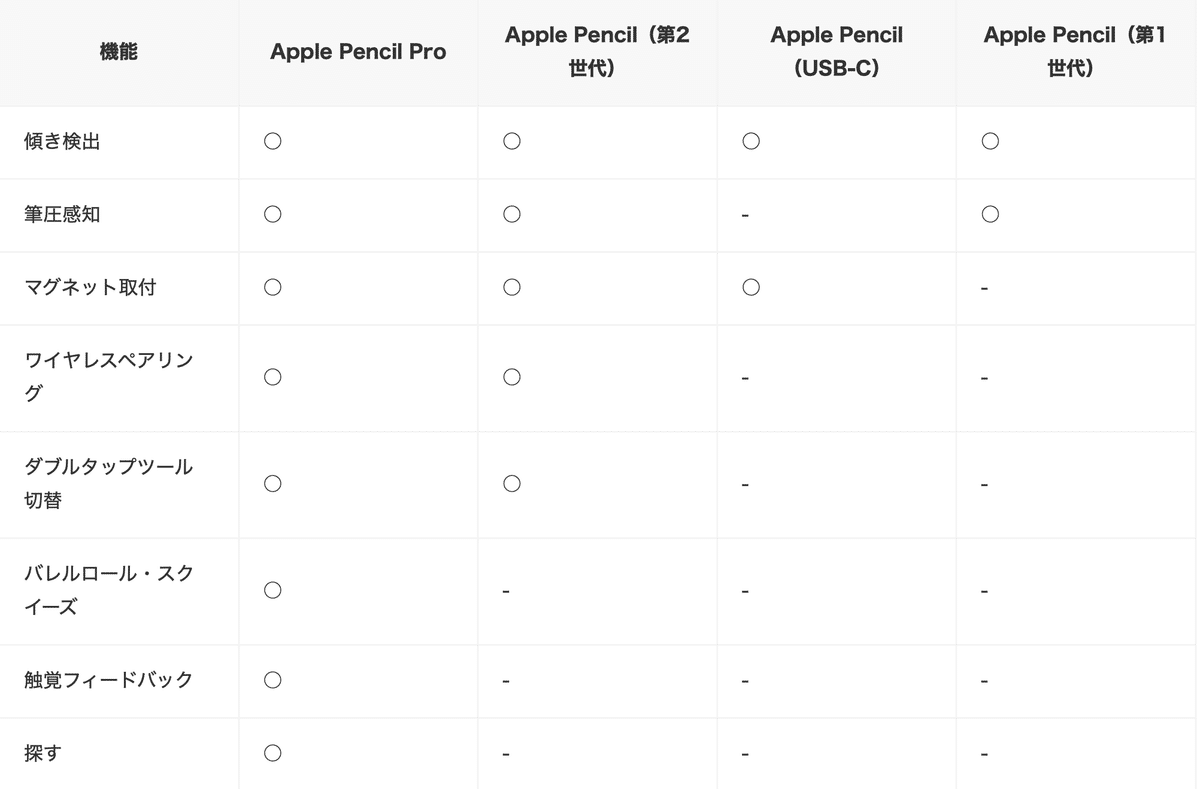Select the Apple Pencil Pro column header
This screenshot has width=1200, height=789.
(358, 52)
